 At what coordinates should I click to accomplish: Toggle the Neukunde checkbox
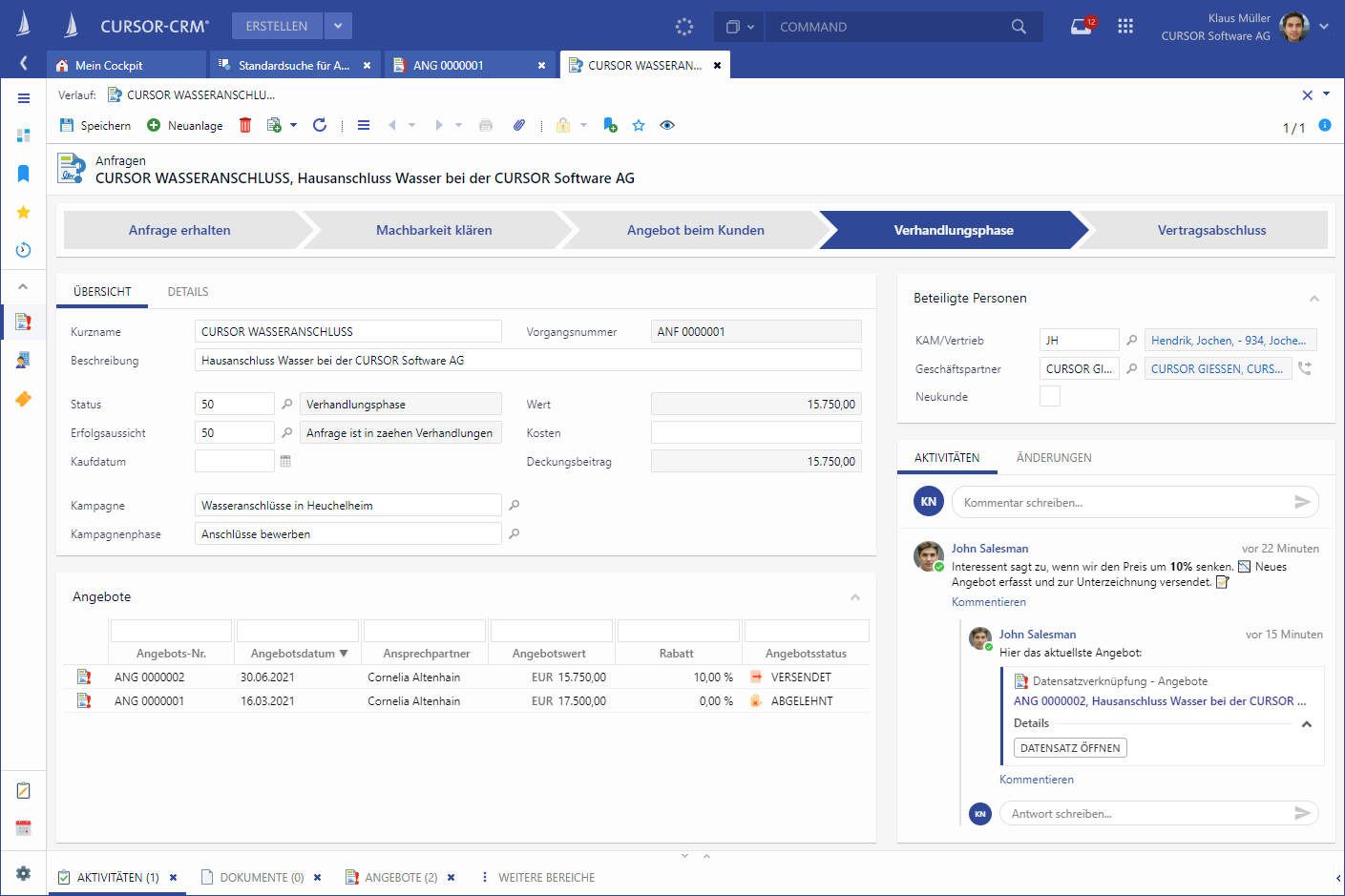(x=1050, y=396)
